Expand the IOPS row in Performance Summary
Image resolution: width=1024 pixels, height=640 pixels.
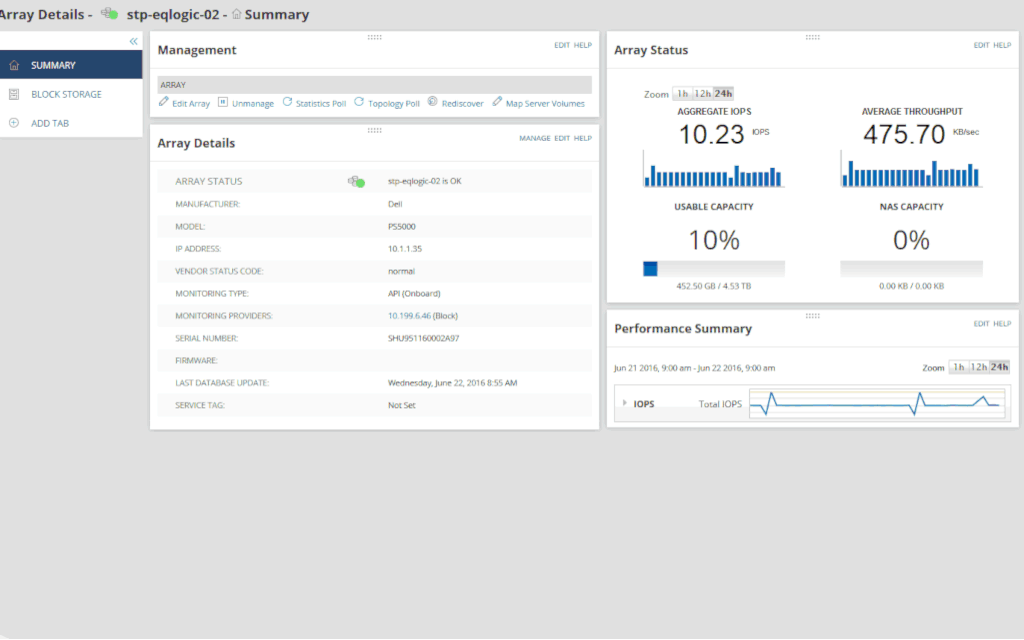point(625,403)
